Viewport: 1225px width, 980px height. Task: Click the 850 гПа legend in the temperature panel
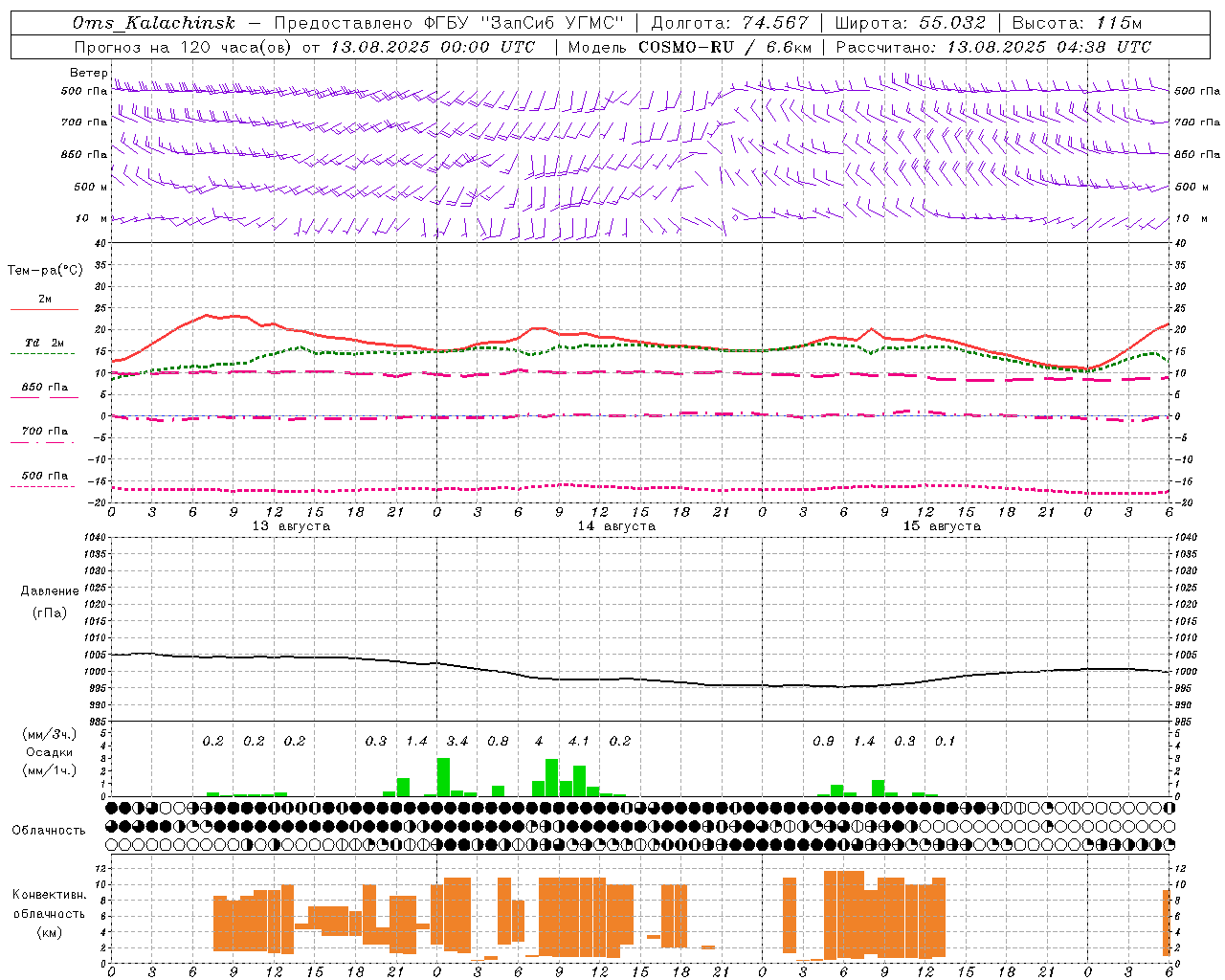pos(45,387)
